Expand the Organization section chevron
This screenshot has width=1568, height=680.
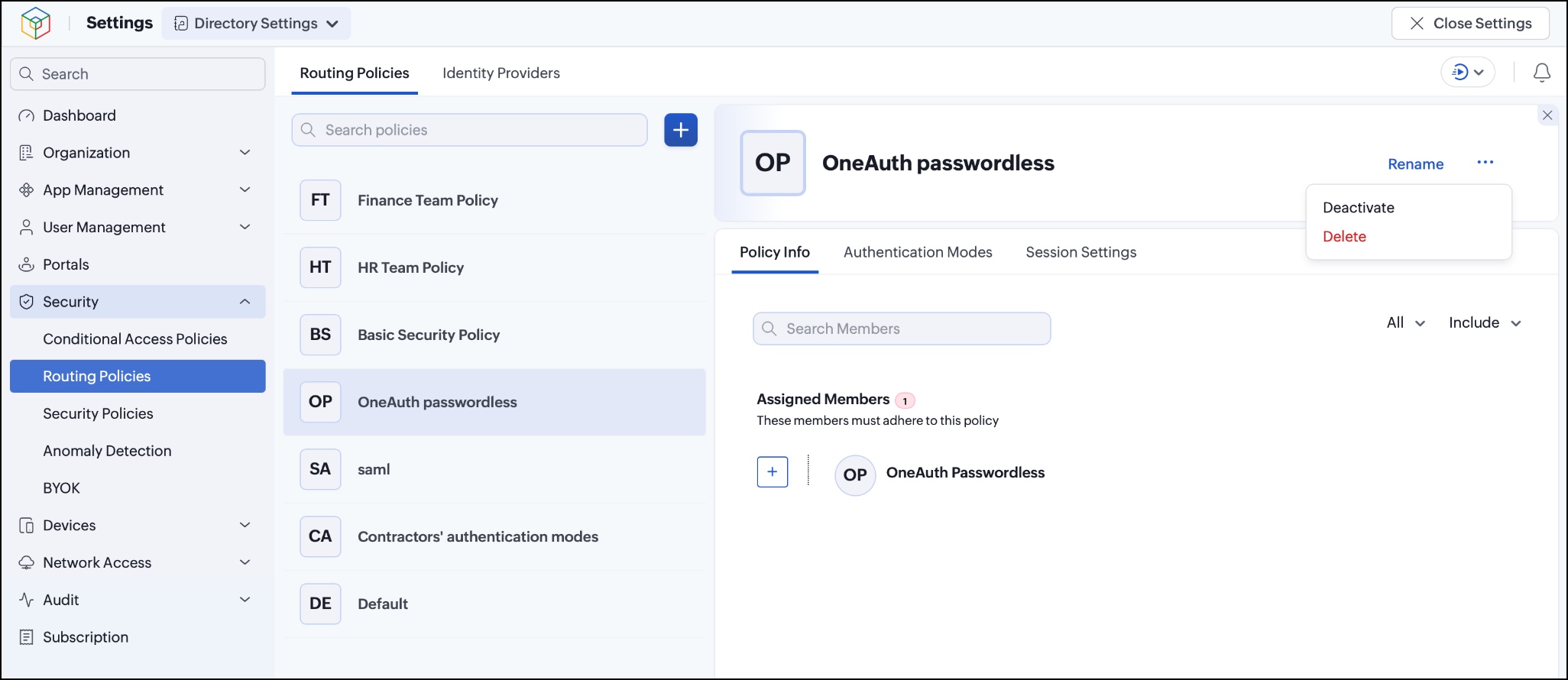pyautogui.click(x=245, y=153)
